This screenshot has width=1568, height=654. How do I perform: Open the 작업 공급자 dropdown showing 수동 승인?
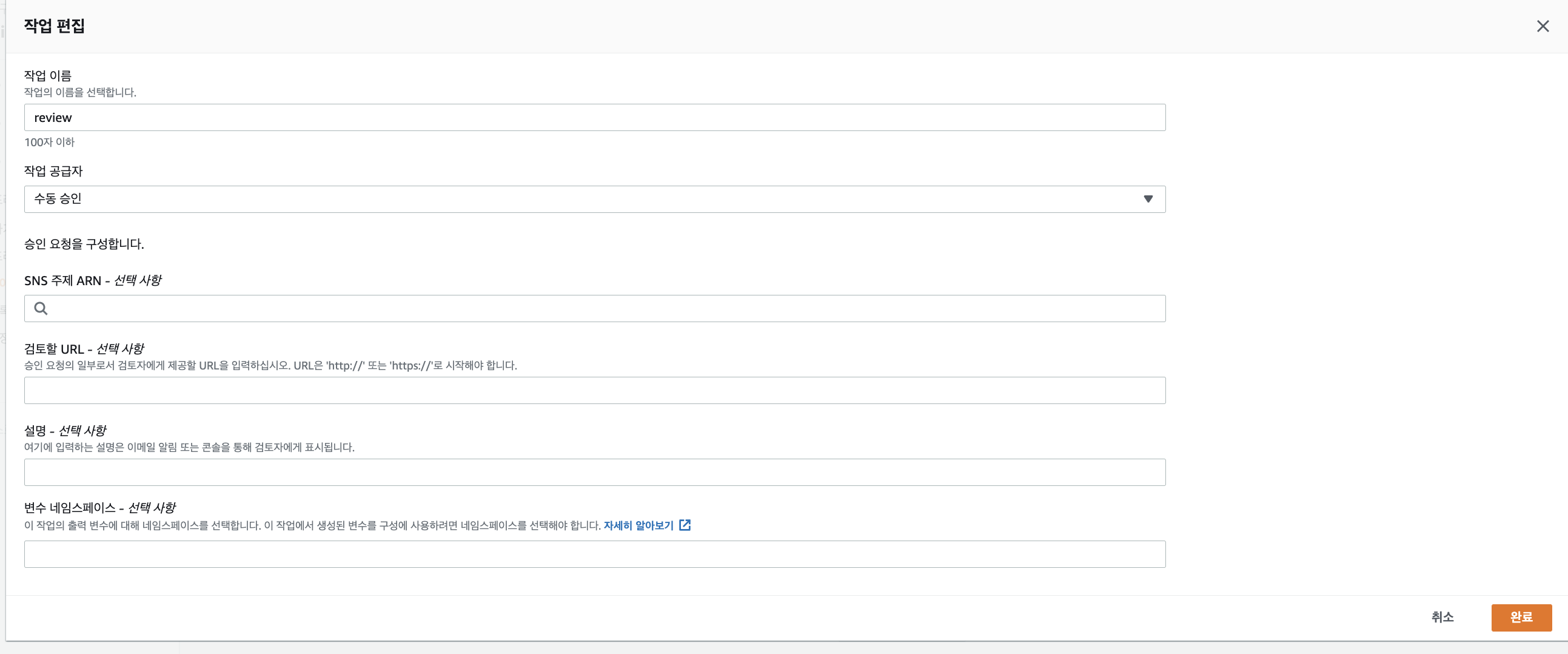click(595, 199)
